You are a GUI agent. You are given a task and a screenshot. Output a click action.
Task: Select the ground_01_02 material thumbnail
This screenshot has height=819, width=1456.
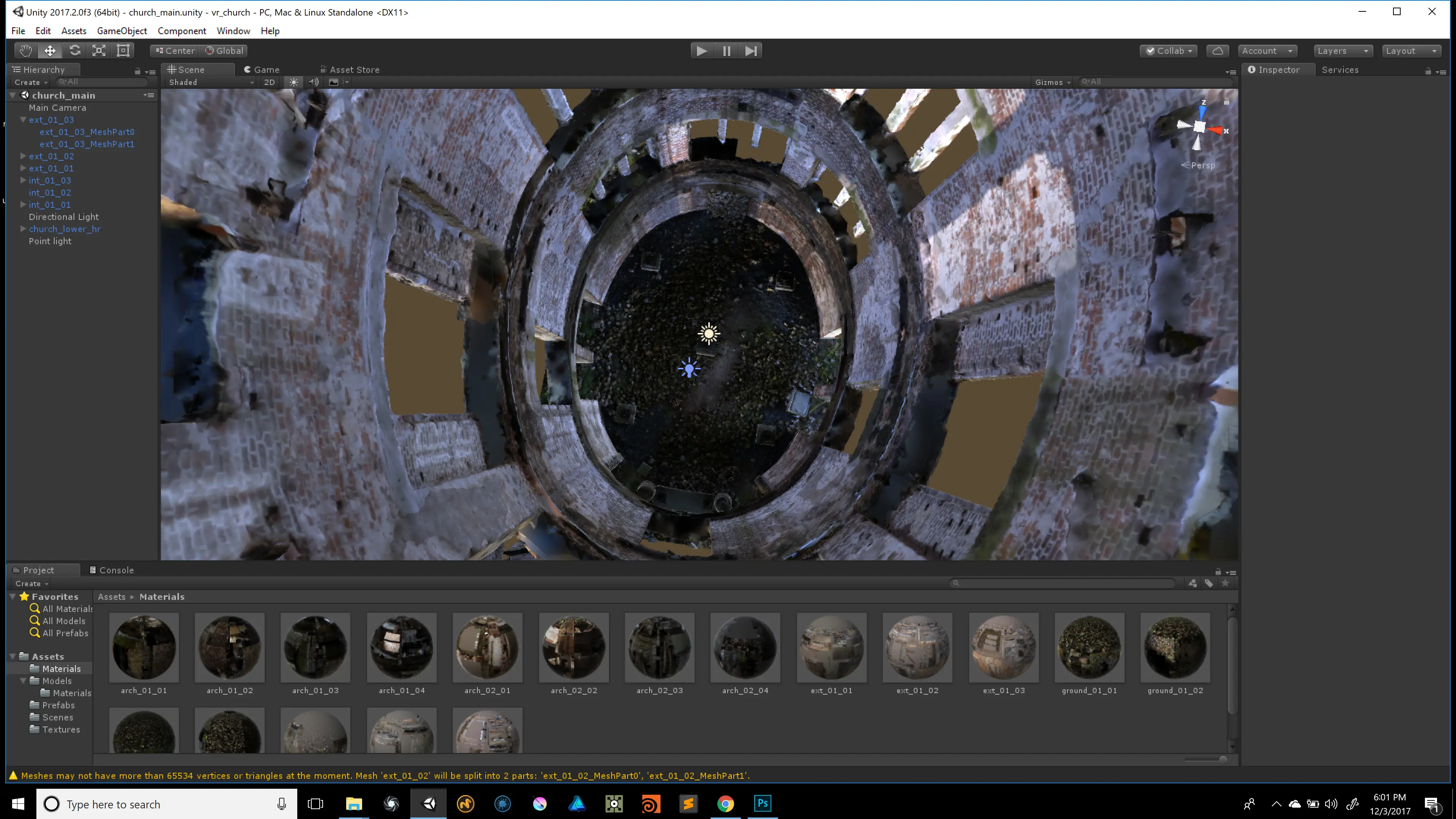1175,647
